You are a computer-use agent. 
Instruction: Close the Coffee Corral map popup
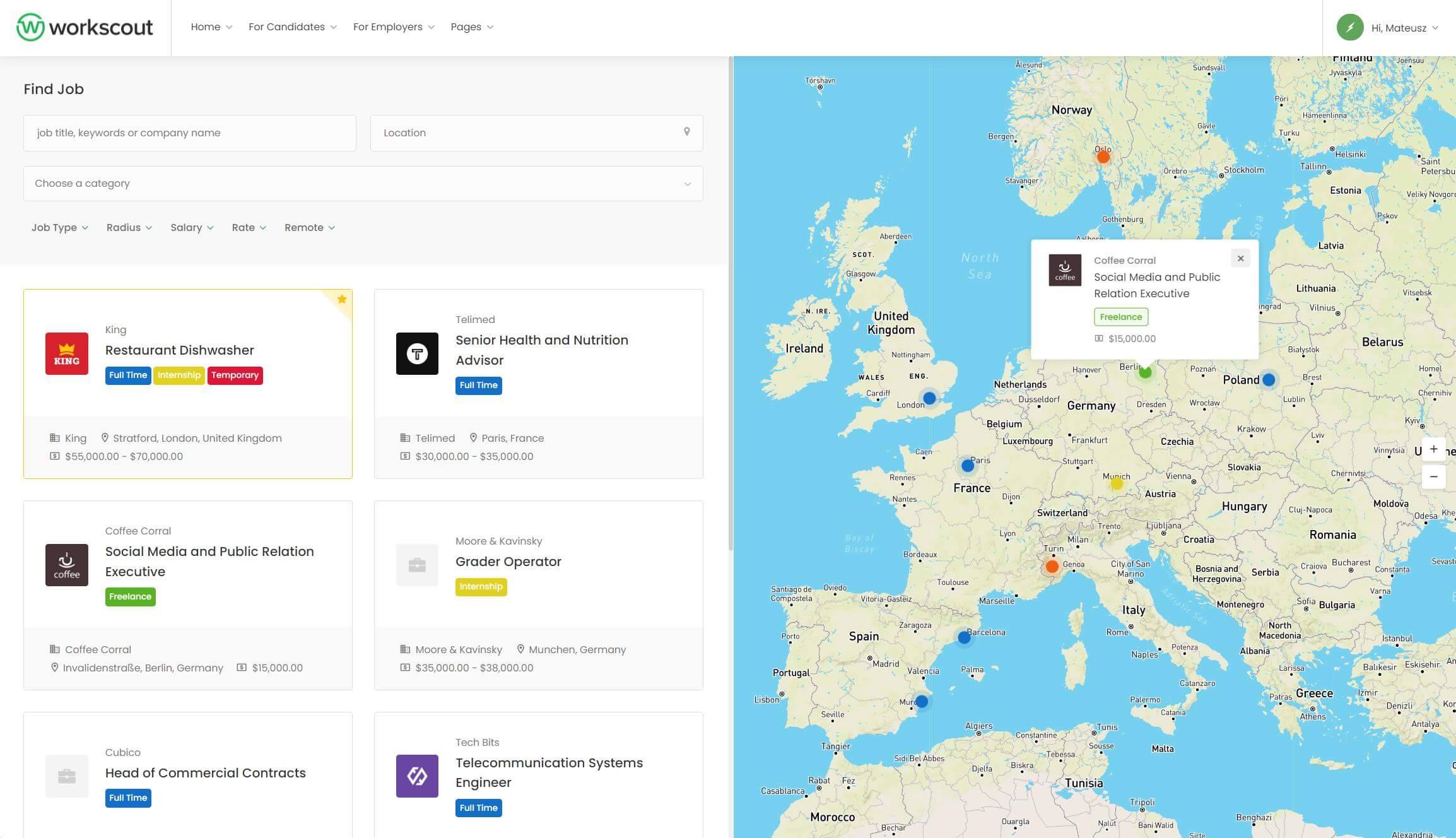coord(1240,258)
